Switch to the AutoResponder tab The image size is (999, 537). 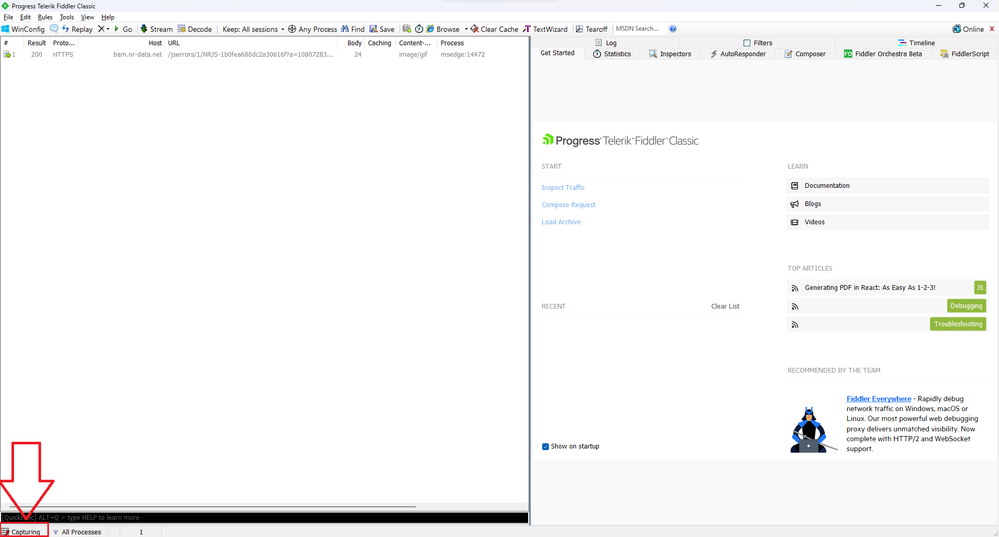pos(738,54)
